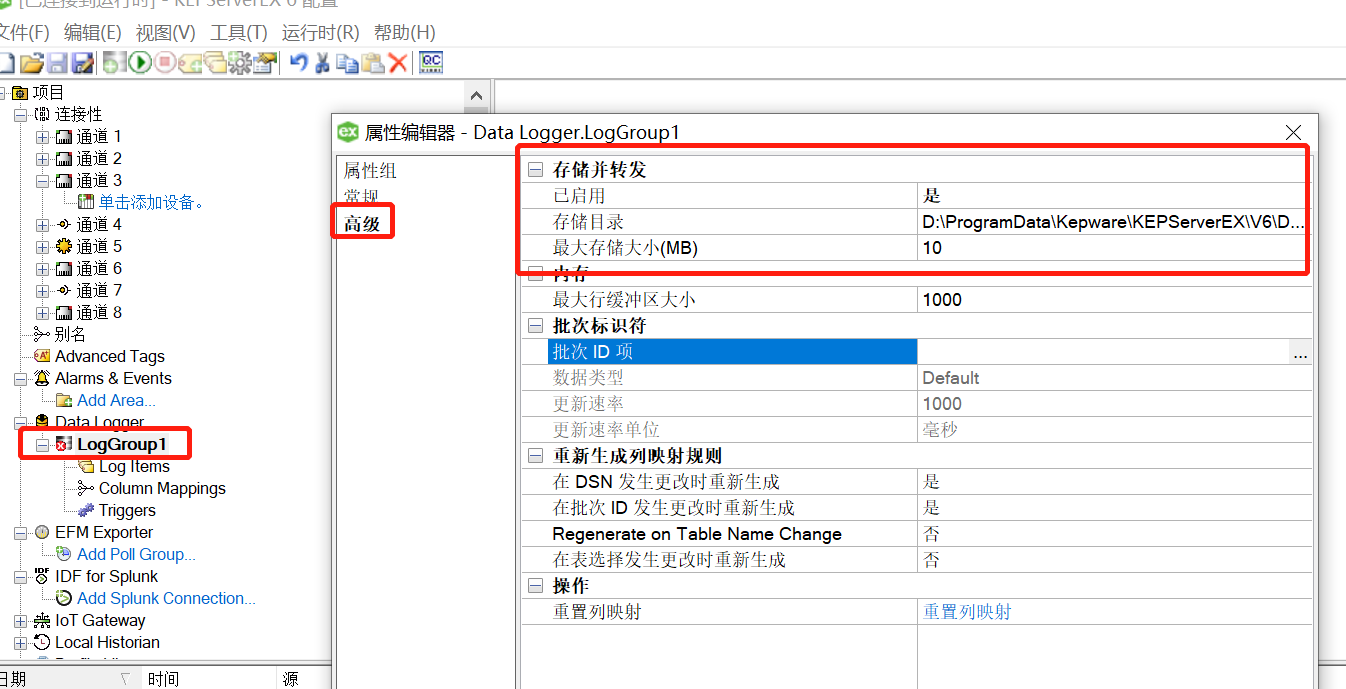The height and width of the screenshot is (689, 1346).
Task: Click the Data Logger node icon
Action: (x=42, y=422)
